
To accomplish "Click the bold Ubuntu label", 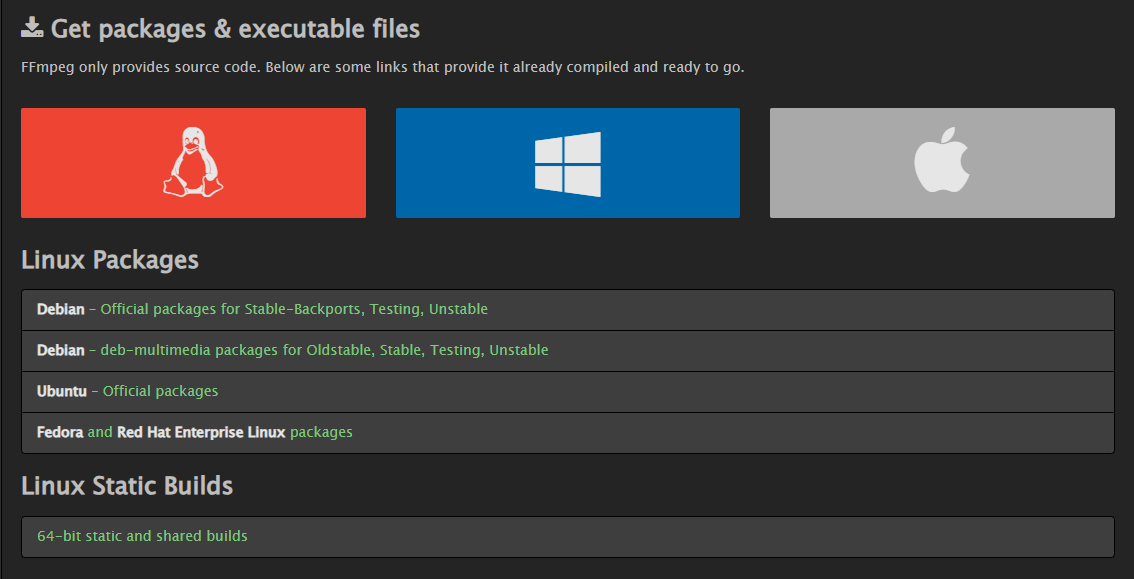I will pos(62,391).
